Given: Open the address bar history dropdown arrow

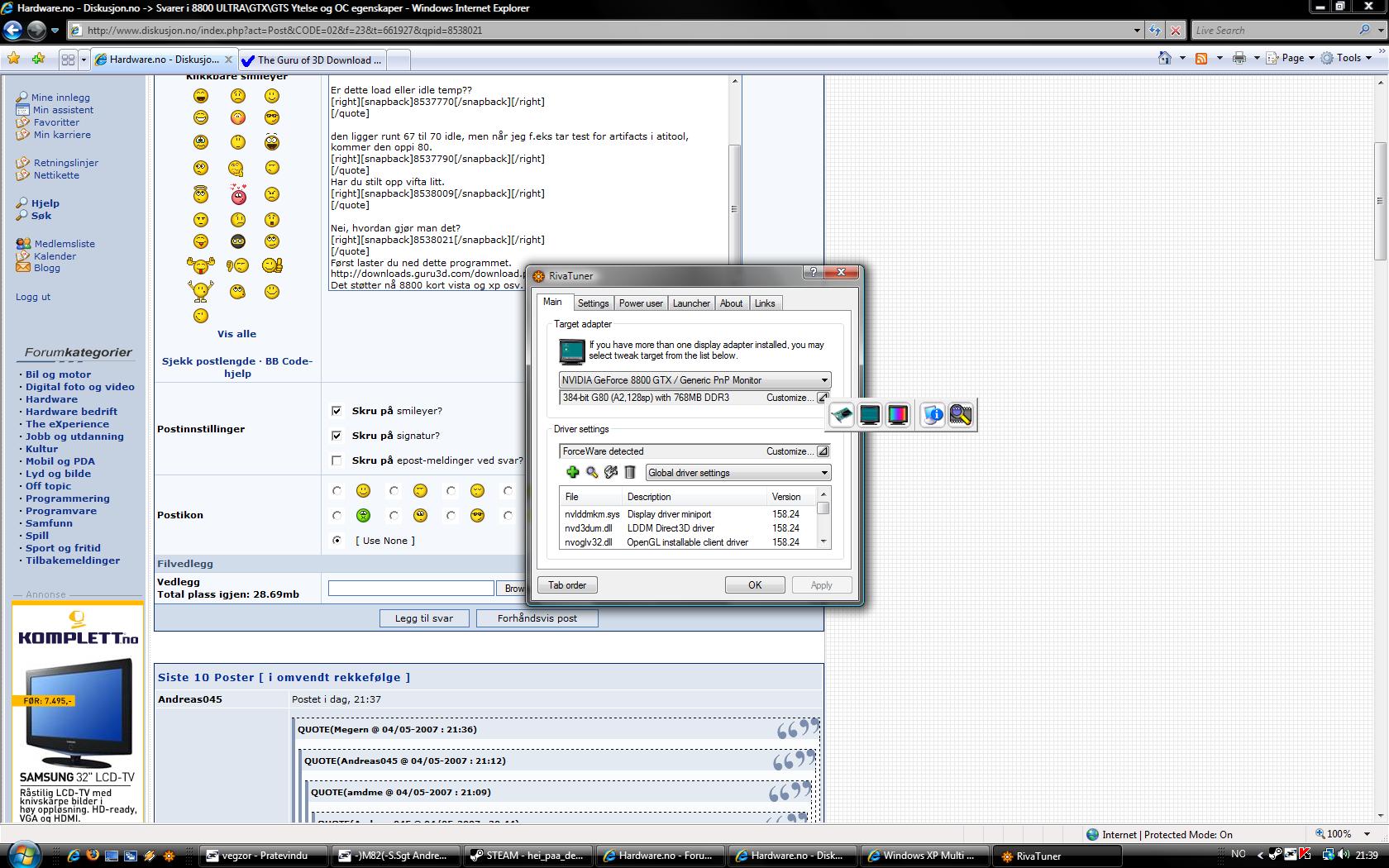Looking at the screenshot, I should (1137, 31).
